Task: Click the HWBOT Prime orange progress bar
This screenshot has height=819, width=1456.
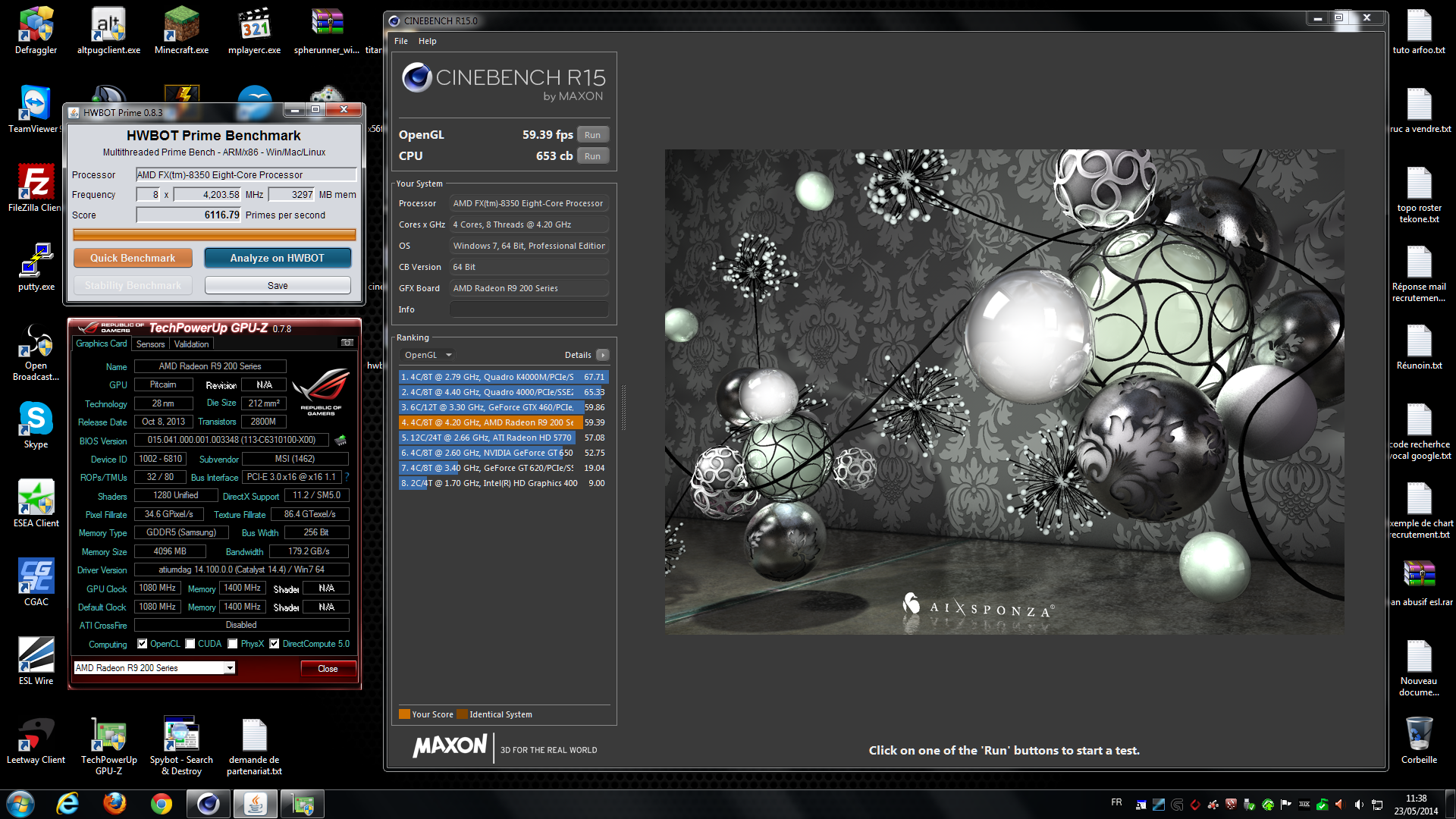Action: tap(215, 234)
